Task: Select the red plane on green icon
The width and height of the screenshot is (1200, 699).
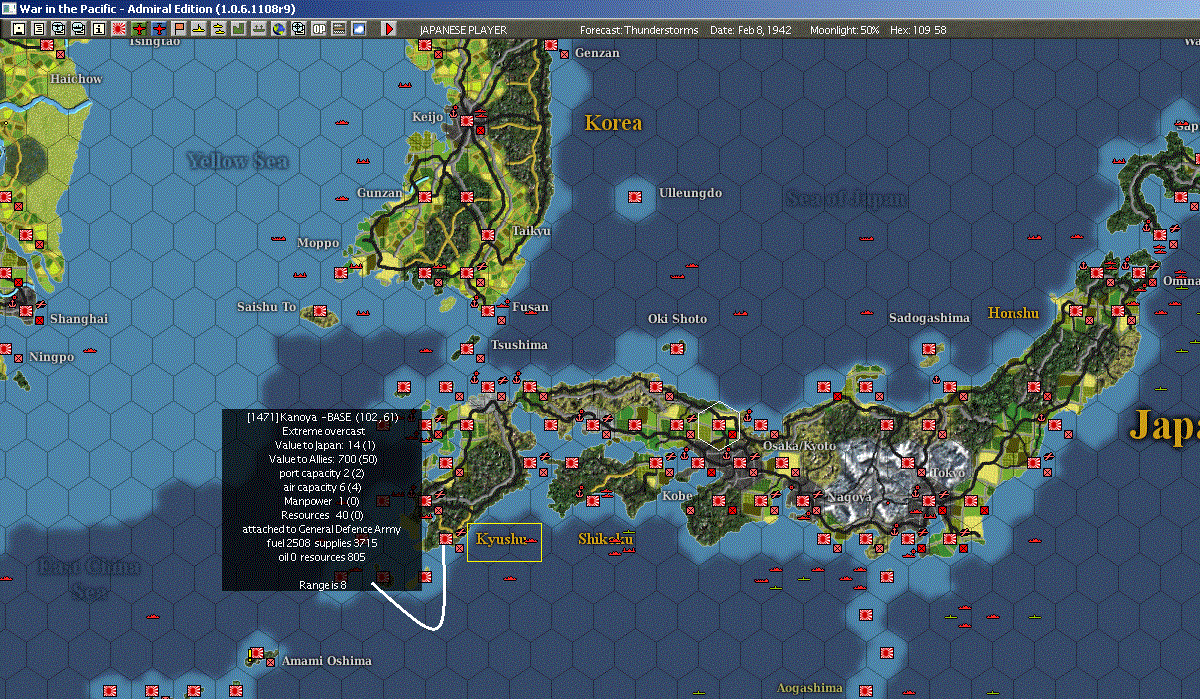Action: [138, 29]
